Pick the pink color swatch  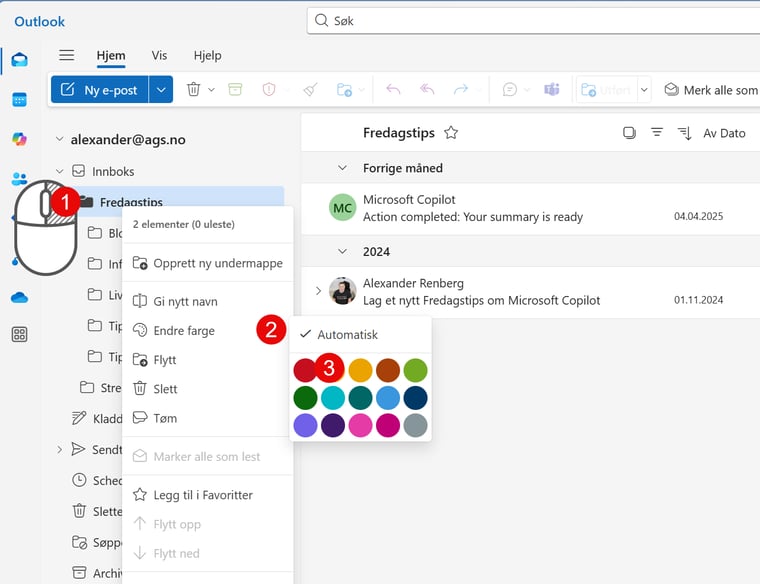pyautogui.click(x=361, y=426)
